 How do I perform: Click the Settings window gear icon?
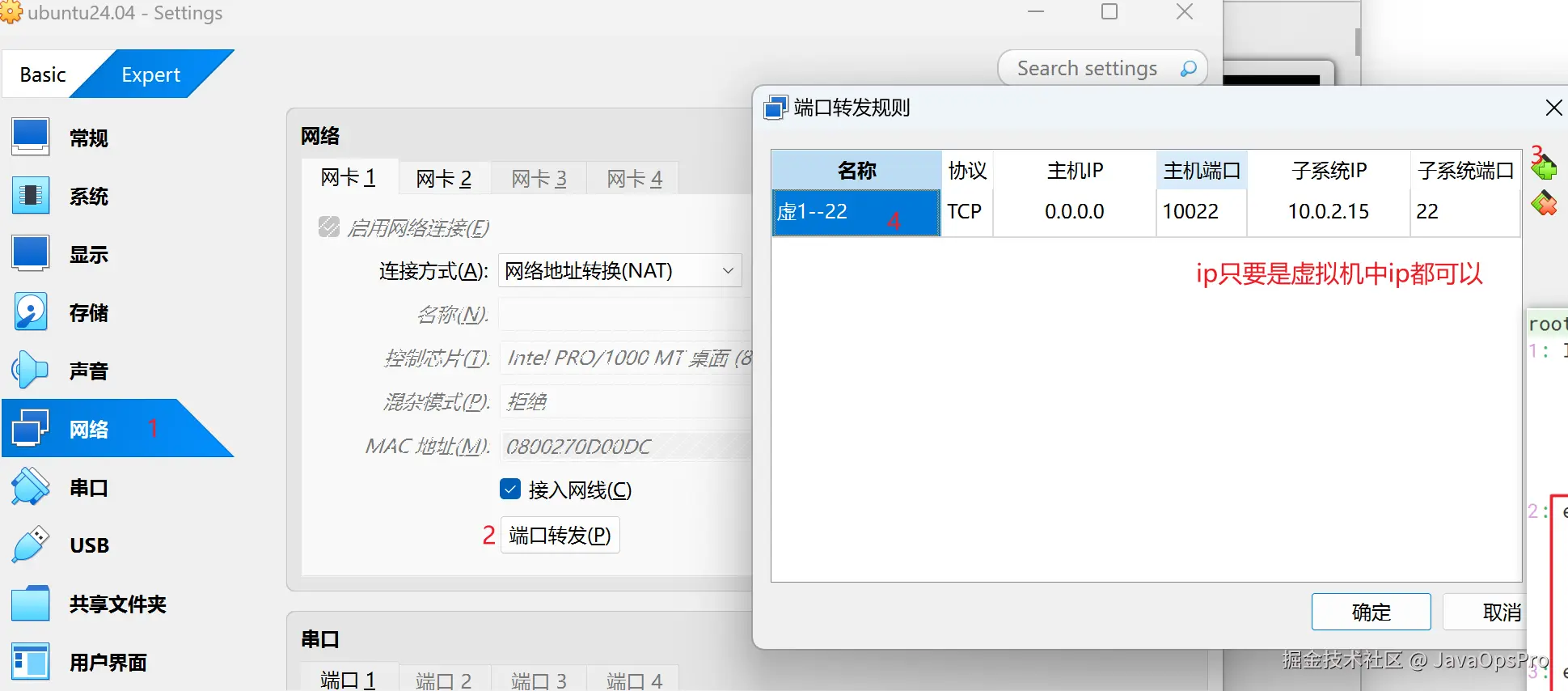tap(11, 12)
